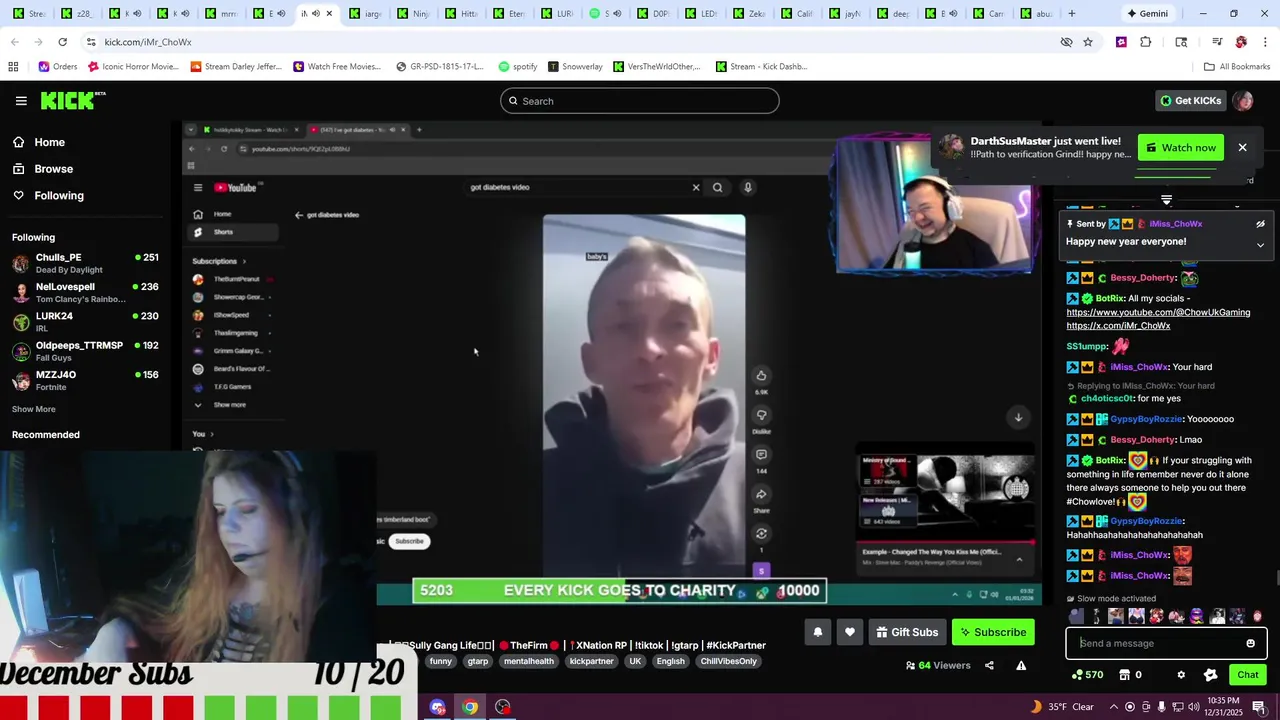Open Chrome from Windows taskbar
Screen dimensions: 1280x720
tap(470, 707)
